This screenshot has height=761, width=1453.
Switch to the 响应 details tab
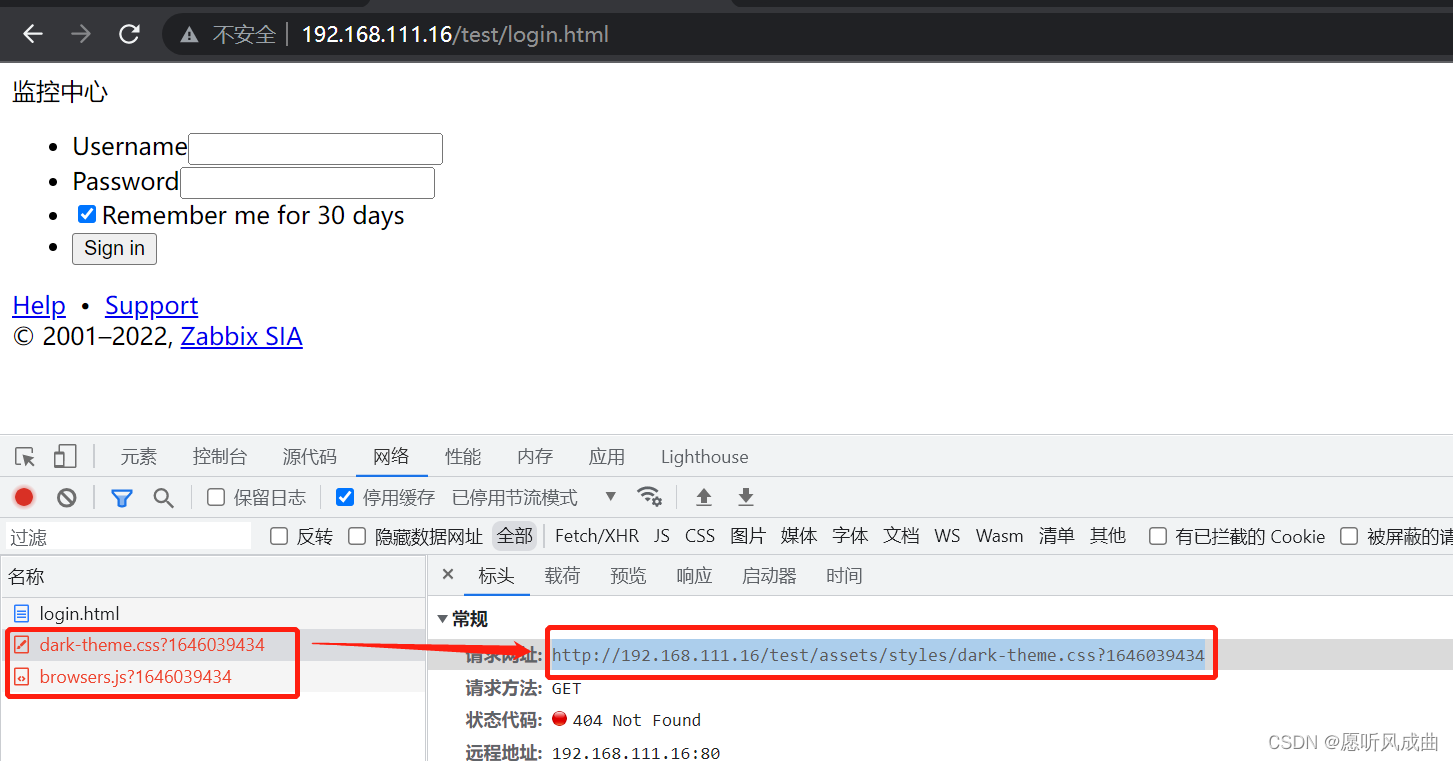[x=694, y=575]
